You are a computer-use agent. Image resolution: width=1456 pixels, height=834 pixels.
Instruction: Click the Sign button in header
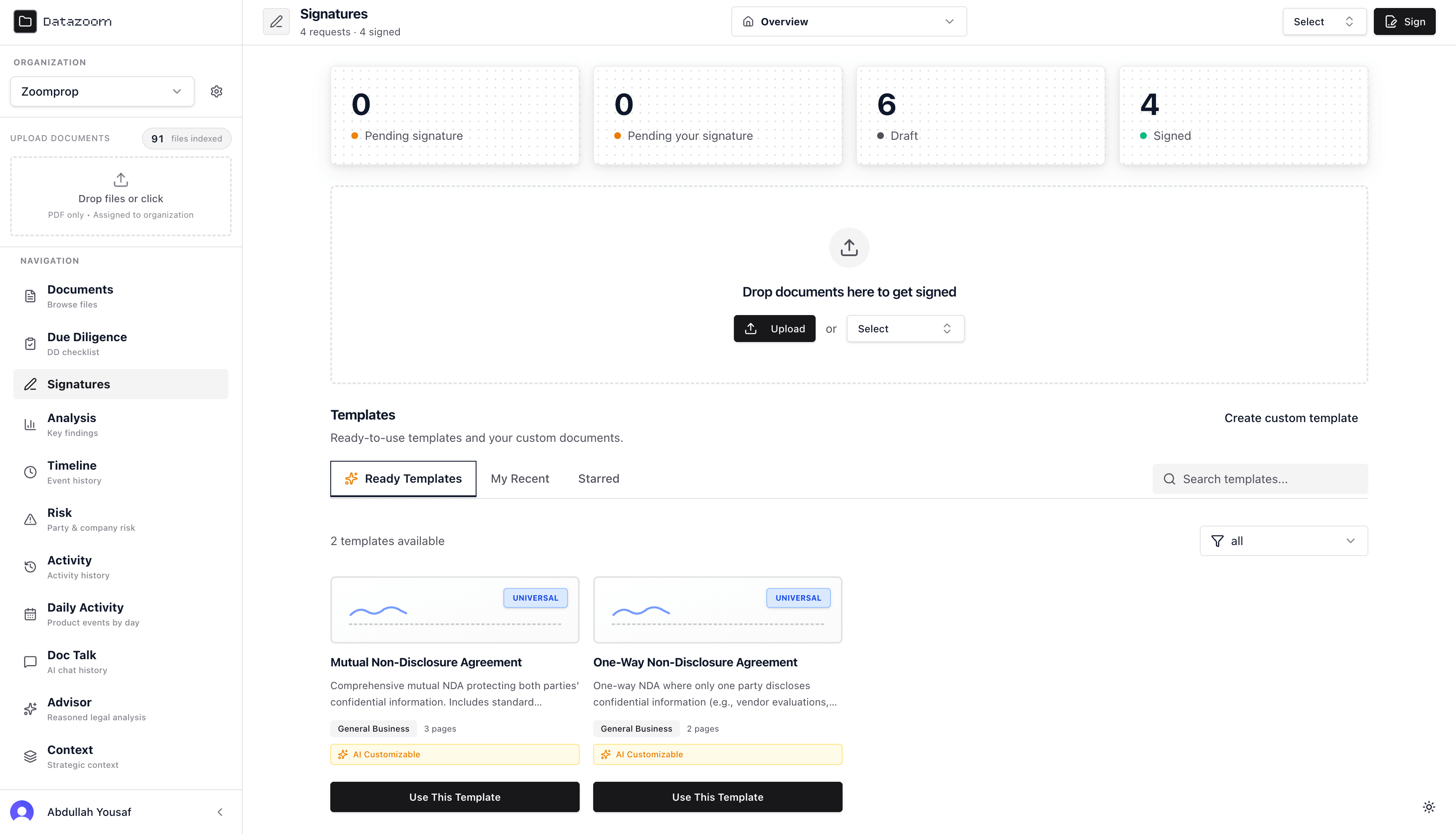click(1405, 22)
